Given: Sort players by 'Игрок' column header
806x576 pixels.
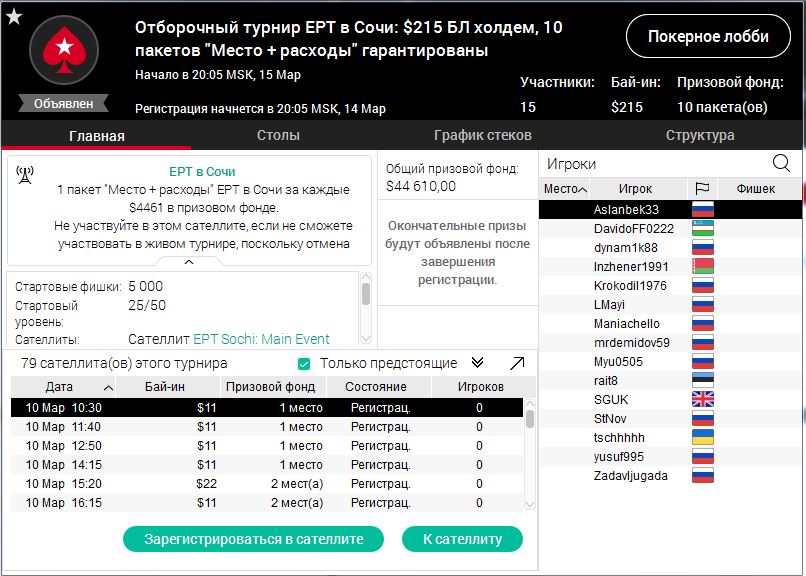Looking at the screenshot, I should (638, 189).
